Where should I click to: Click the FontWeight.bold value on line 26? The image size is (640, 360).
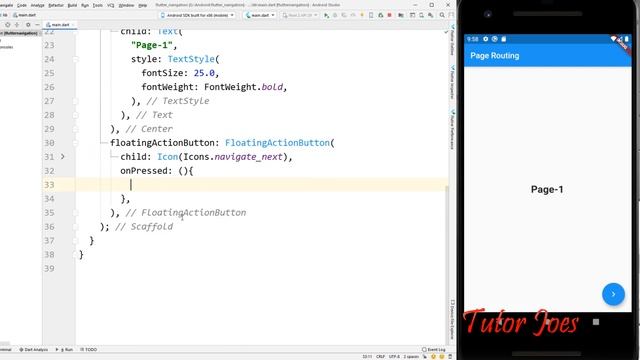pyautogui.click(x=244, y=87)
